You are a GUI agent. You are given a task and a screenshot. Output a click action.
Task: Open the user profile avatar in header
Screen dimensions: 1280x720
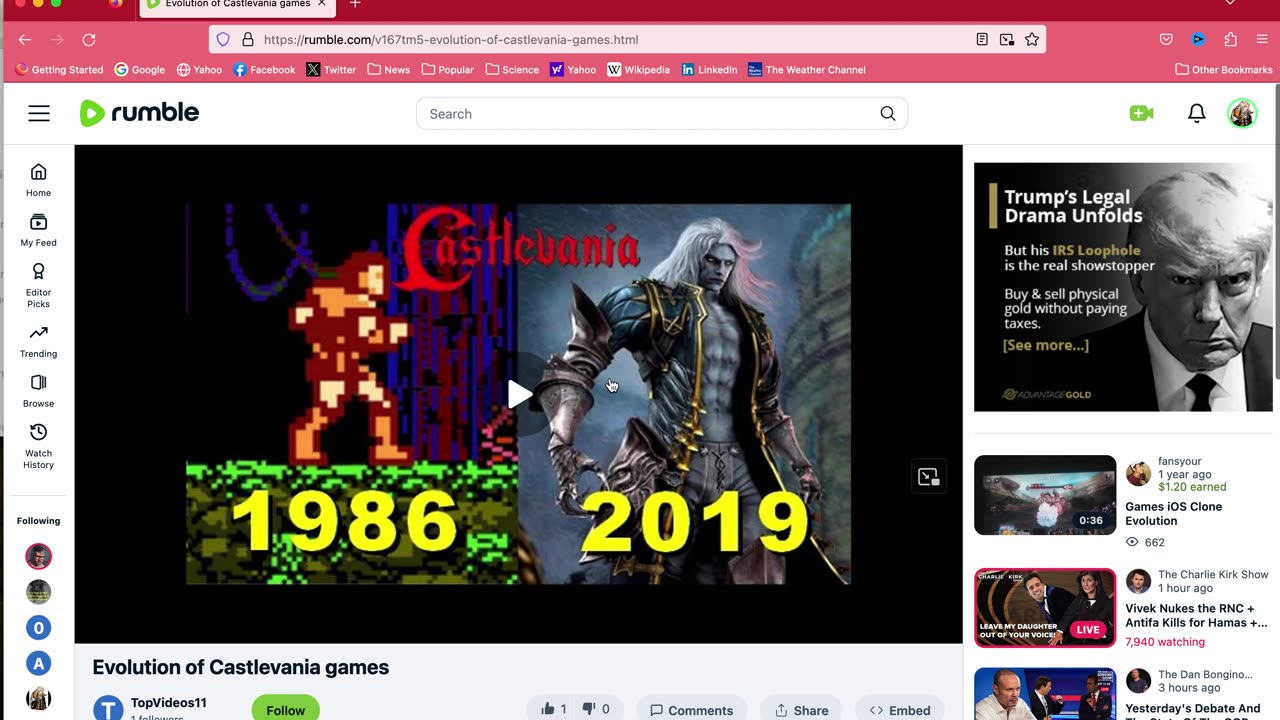tap(1242, 113)
